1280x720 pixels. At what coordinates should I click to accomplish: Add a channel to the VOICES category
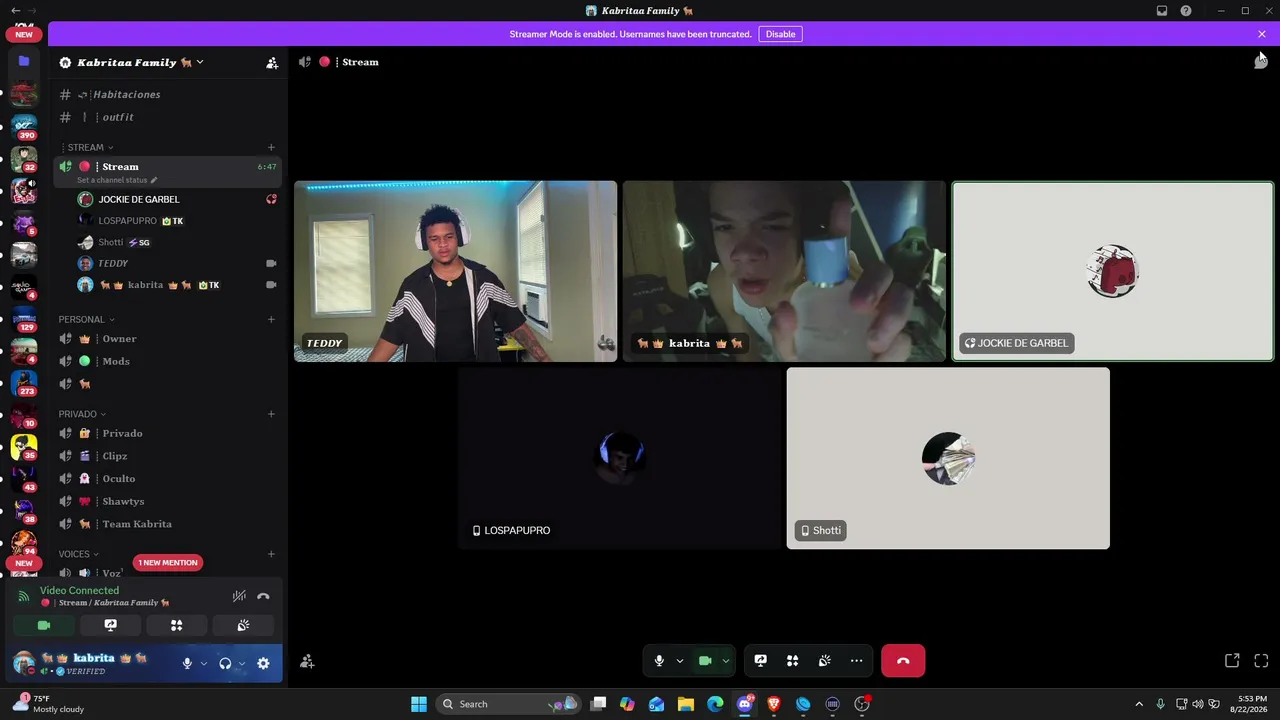tap(271, 554)
